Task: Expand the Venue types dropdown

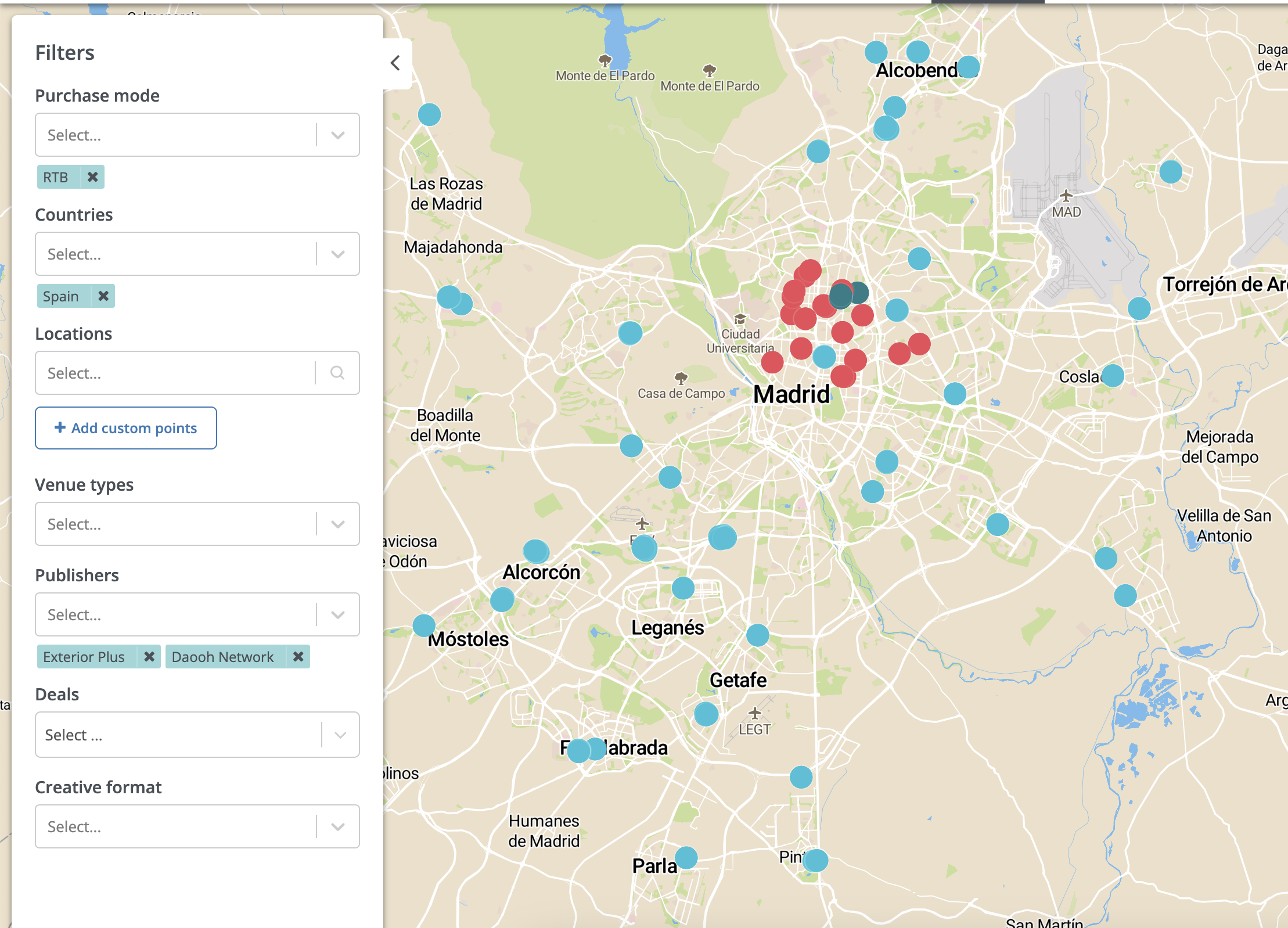Action: (x=340, y=523)
